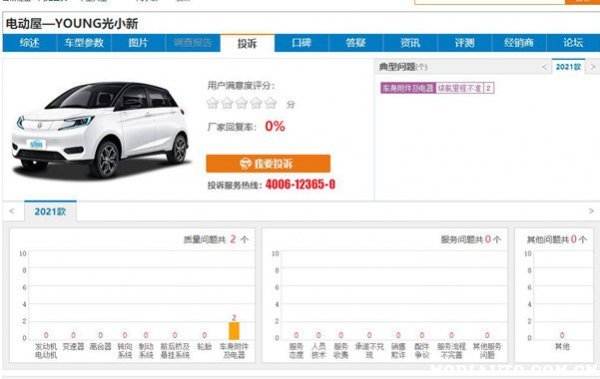600x379 pixels.
Task: Click hotline number 4006-12365-0
Action: tap(300, 185)
